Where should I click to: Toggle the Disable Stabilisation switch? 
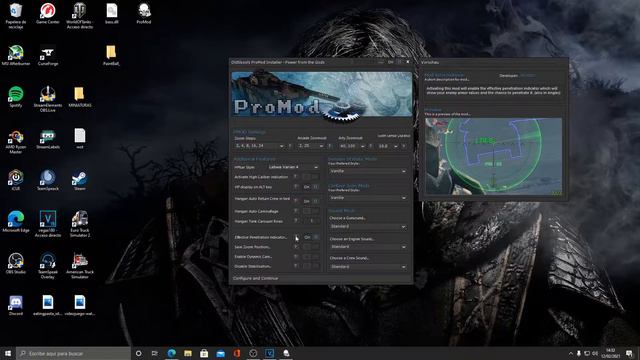pos(311,266)
